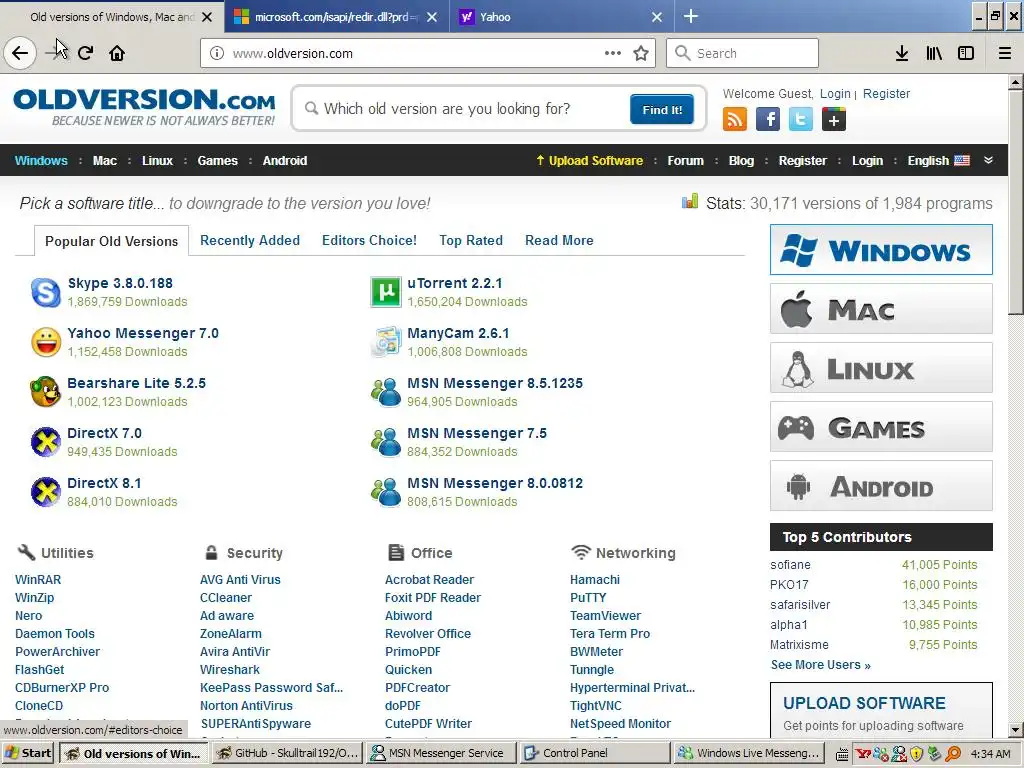1024x768 pixels.
Task: Click the large Android platform banner
Action: click(881, 486)
